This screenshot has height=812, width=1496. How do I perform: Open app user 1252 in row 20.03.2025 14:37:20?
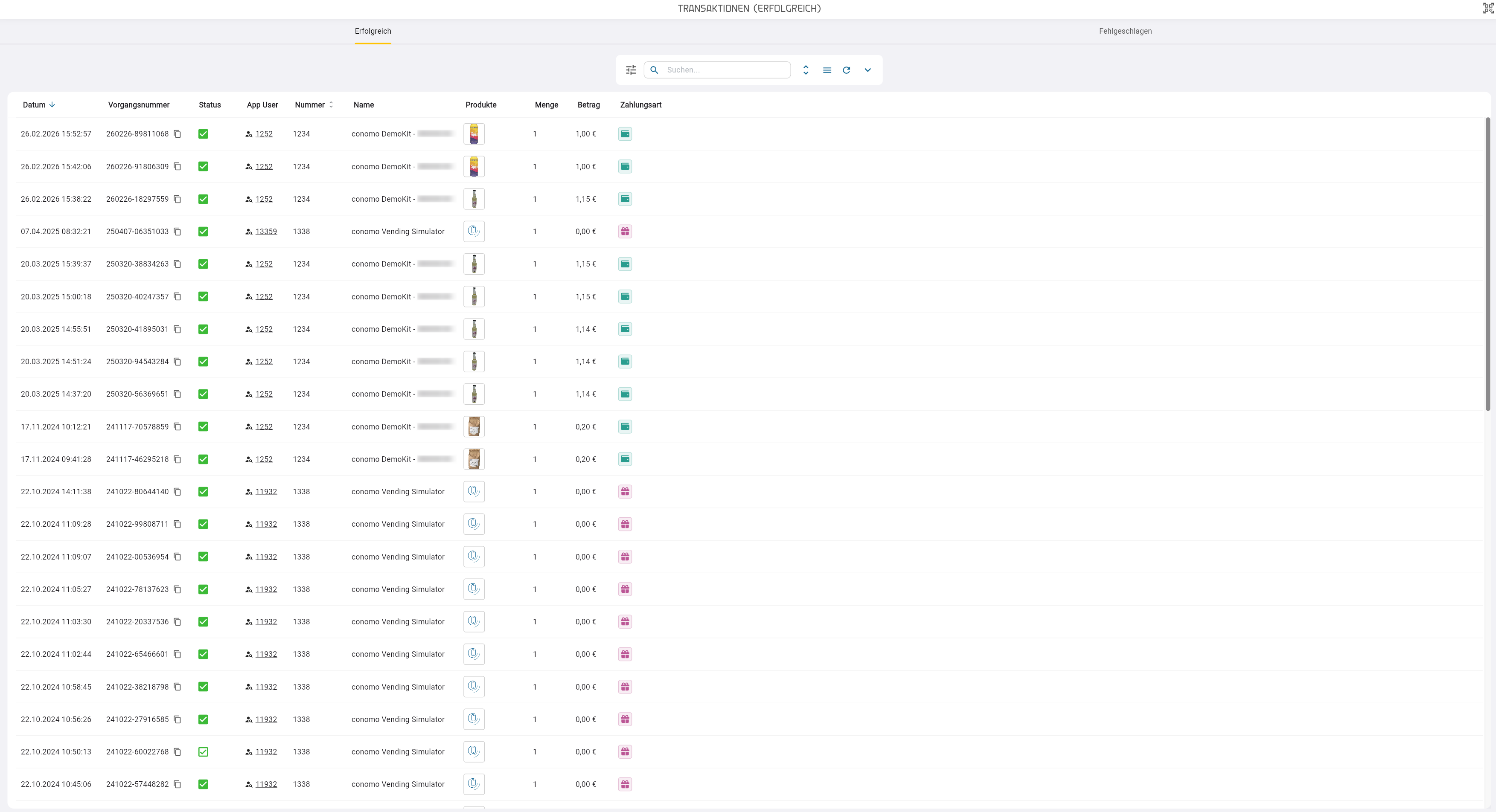point(264,394)
